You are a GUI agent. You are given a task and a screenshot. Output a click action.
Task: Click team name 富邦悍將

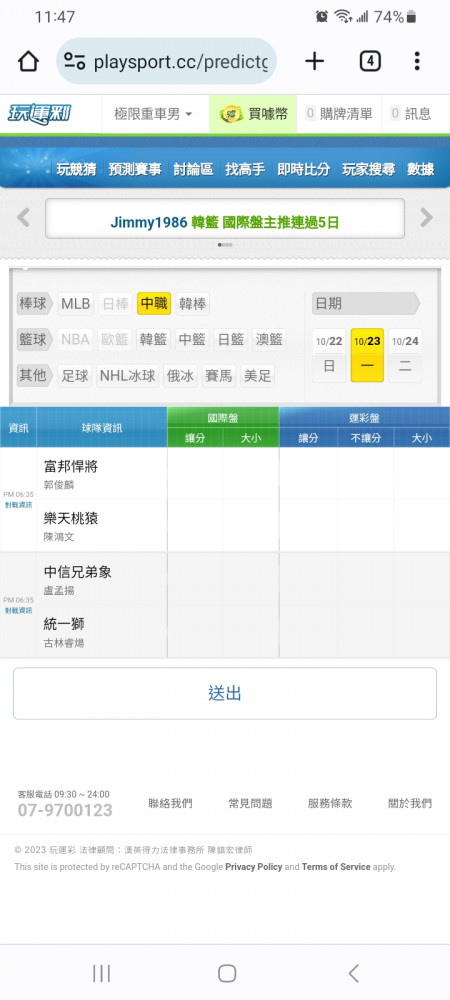[71, 466]
